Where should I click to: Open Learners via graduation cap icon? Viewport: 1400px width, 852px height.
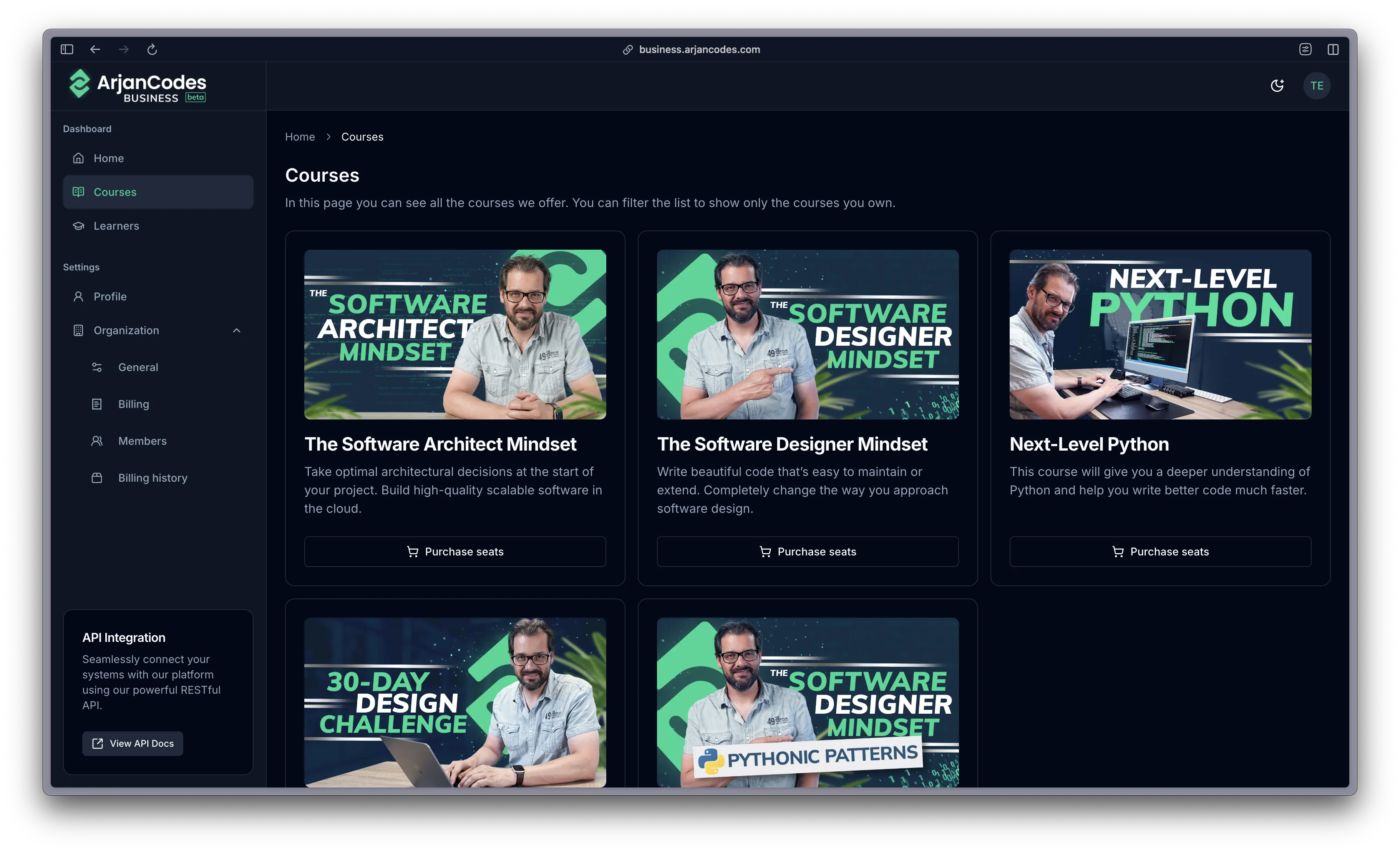click(79, 225)
